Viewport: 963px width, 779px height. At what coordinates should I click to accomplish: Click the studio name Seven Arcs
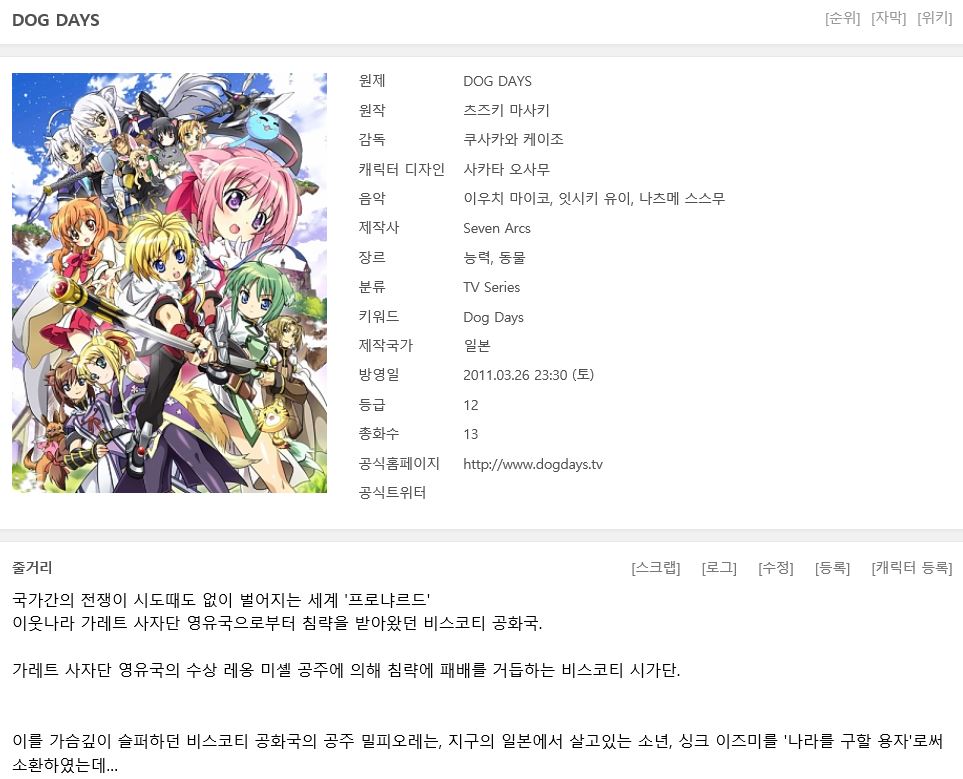pos(496,228)
